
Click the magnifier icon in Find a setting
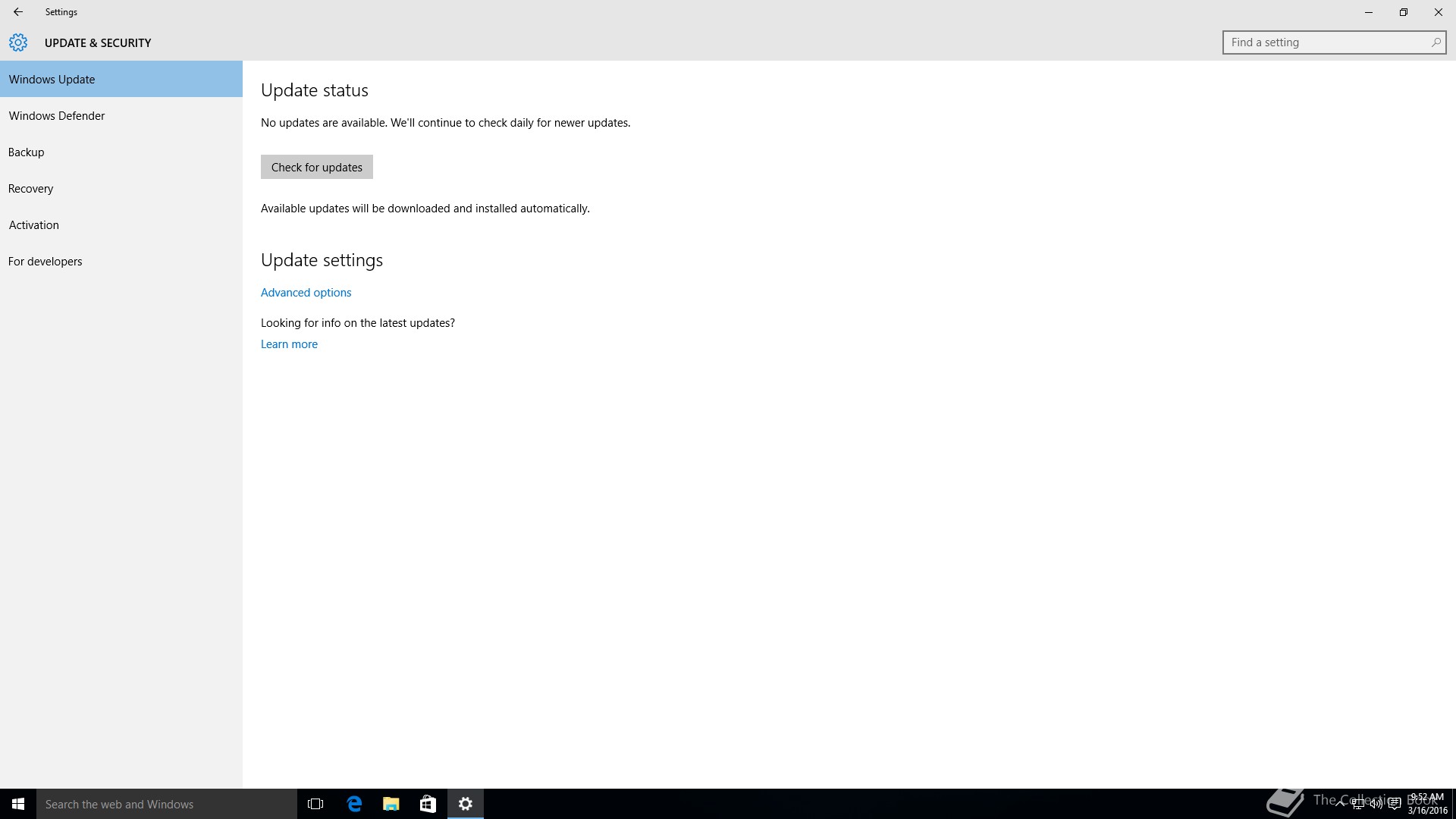1436,42
